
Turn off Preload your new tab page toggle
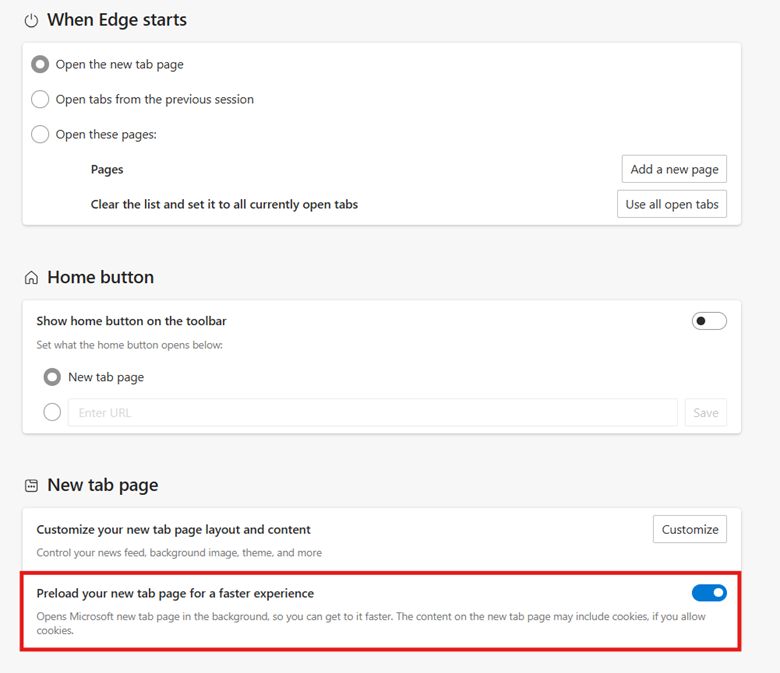(709, 593)
